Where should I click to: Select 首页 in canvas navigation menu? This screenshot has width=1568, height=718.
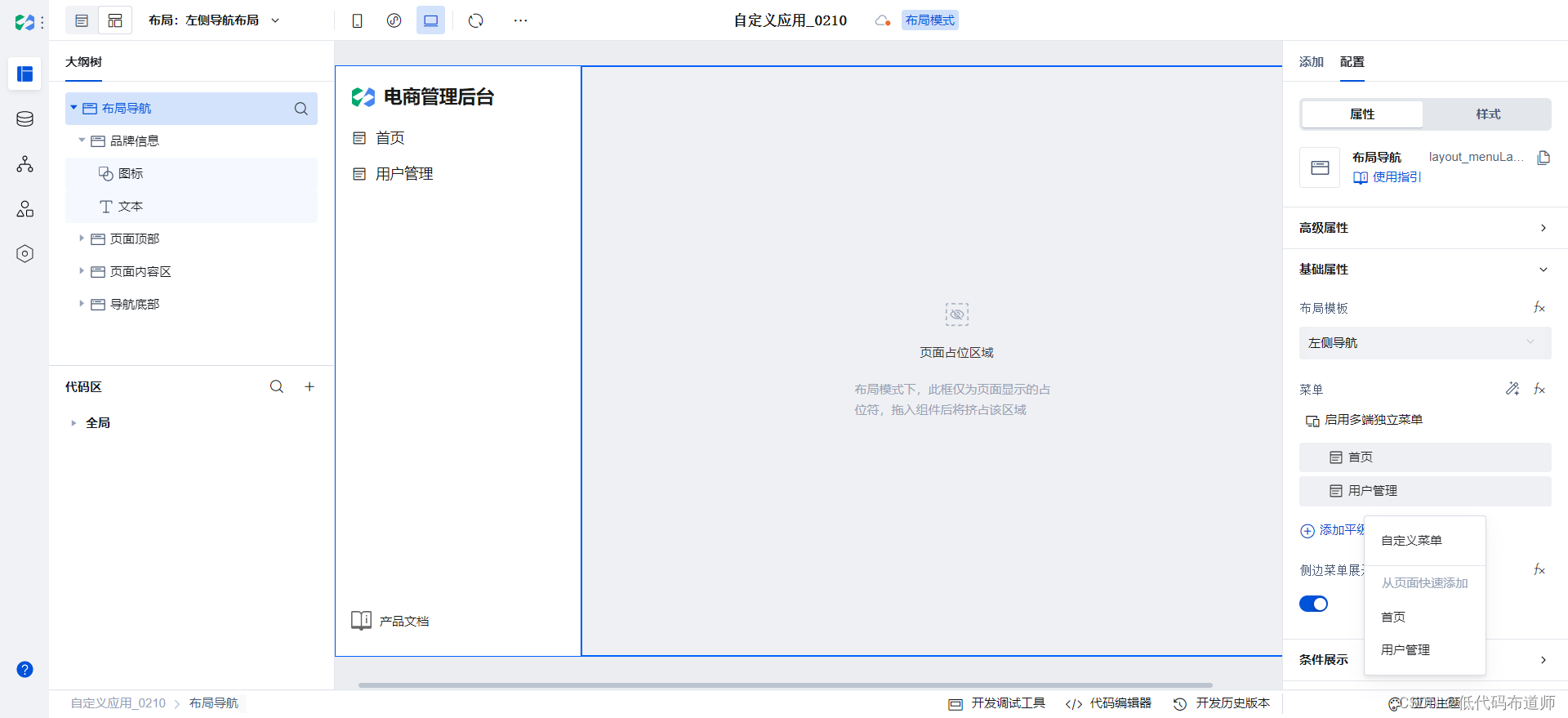379,138
